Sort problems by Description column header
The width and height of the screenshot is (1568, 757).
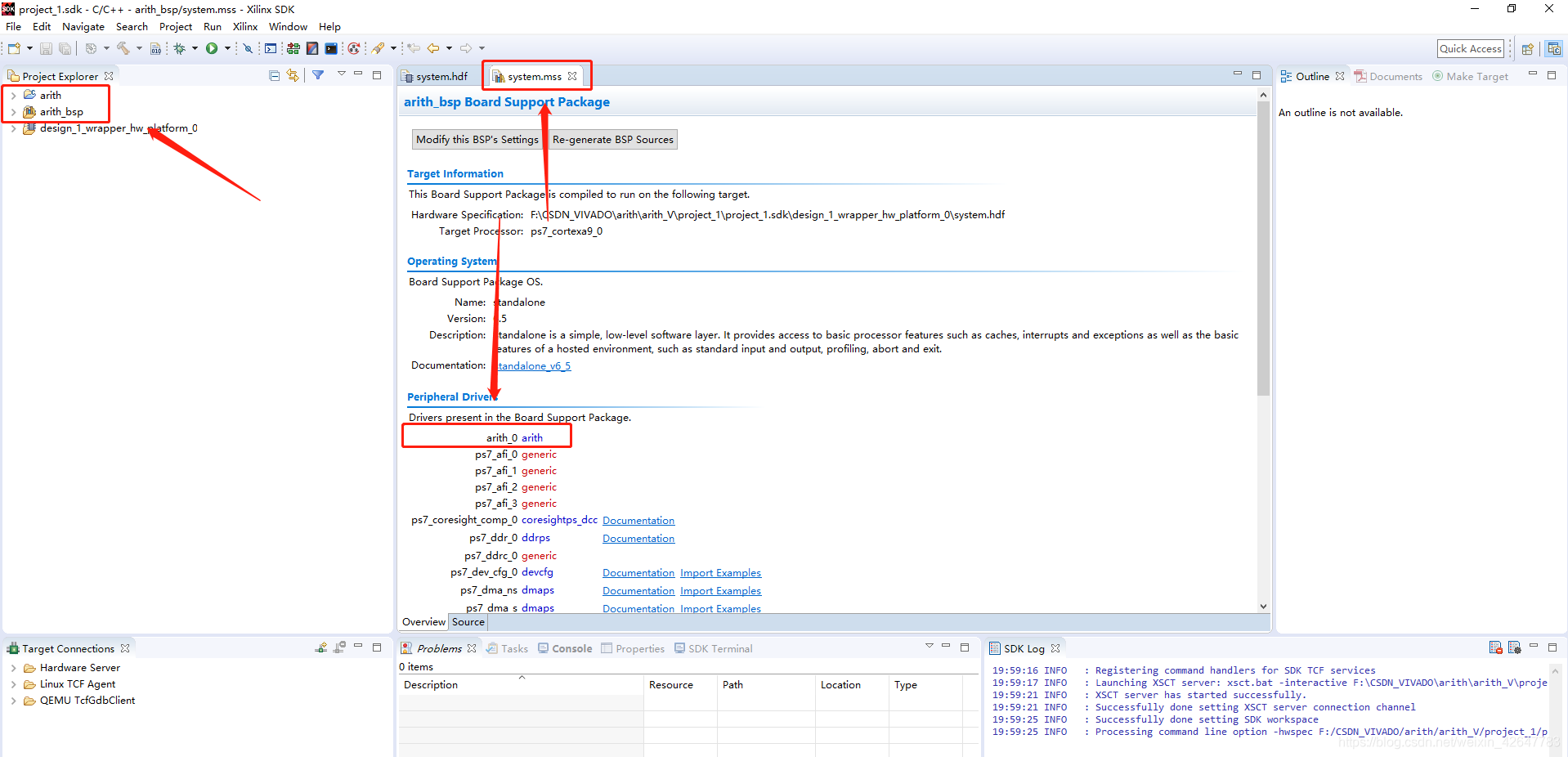click(521, 685)
